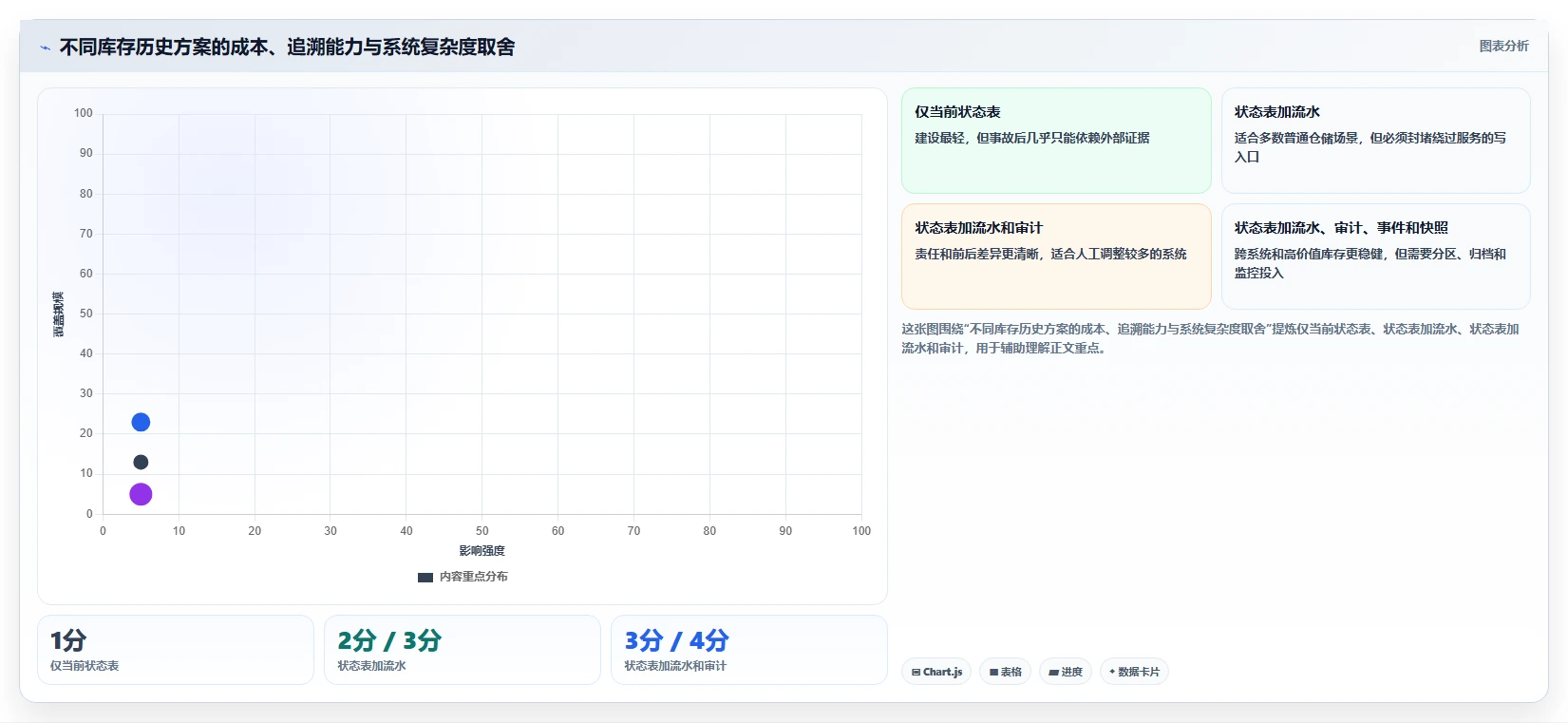The width and height of the screenshot is (1568, 723).
Task: Toggle the 内容重点分布 legend color box
Action: pos(425,577)
